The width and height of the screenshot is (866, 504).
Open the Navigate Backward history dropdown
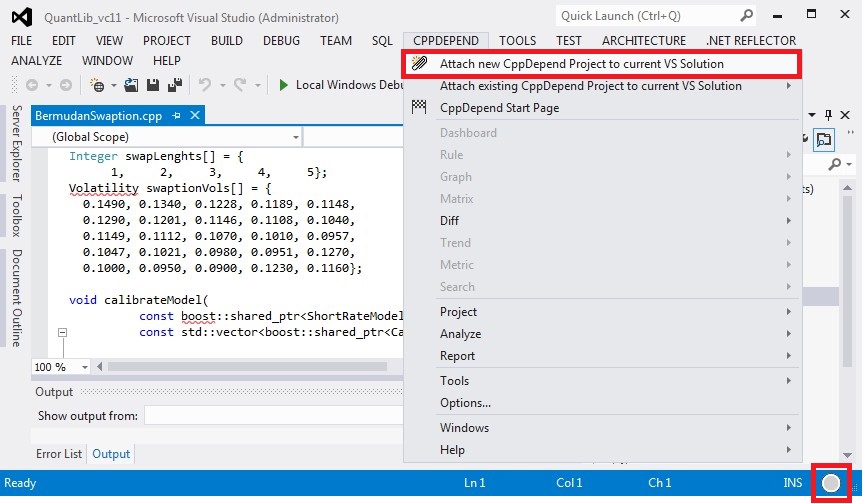pos(49,86)
